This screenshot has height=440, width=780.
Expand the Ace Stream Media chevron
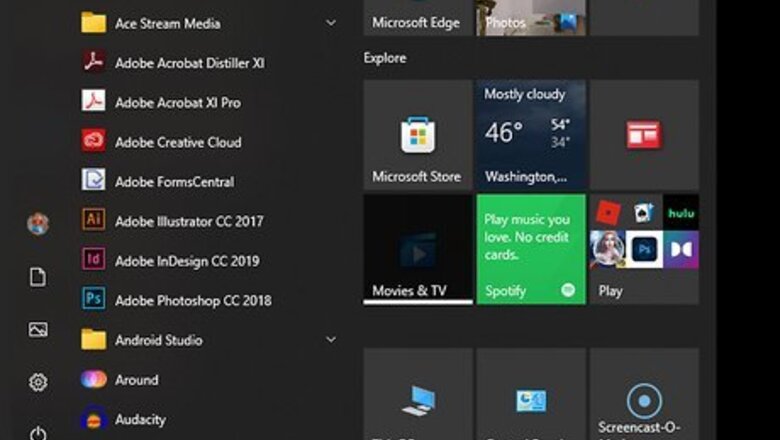point(331,23)
